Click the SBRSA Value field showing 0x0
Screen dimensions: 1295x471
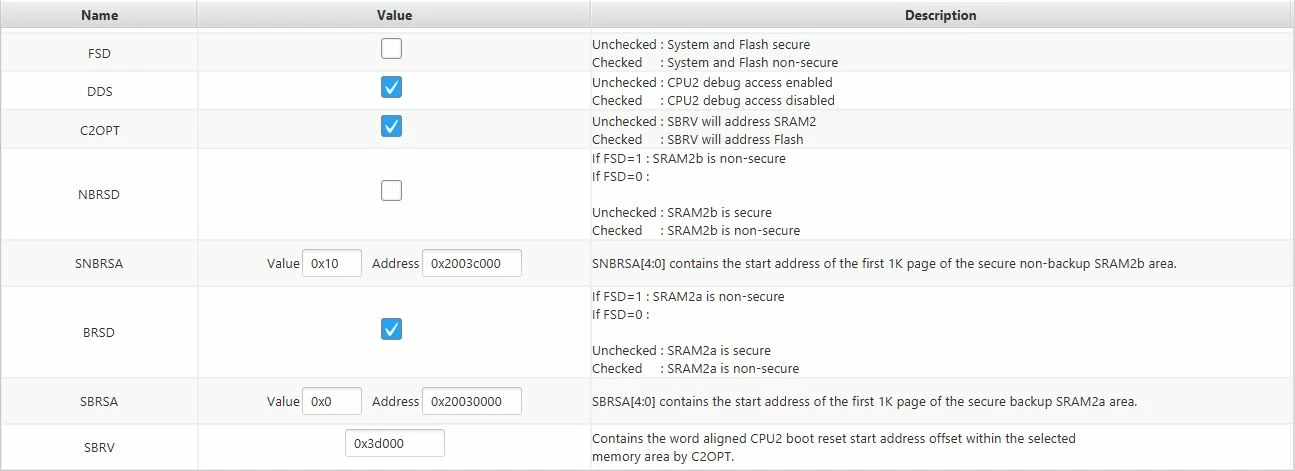(332, 402)
